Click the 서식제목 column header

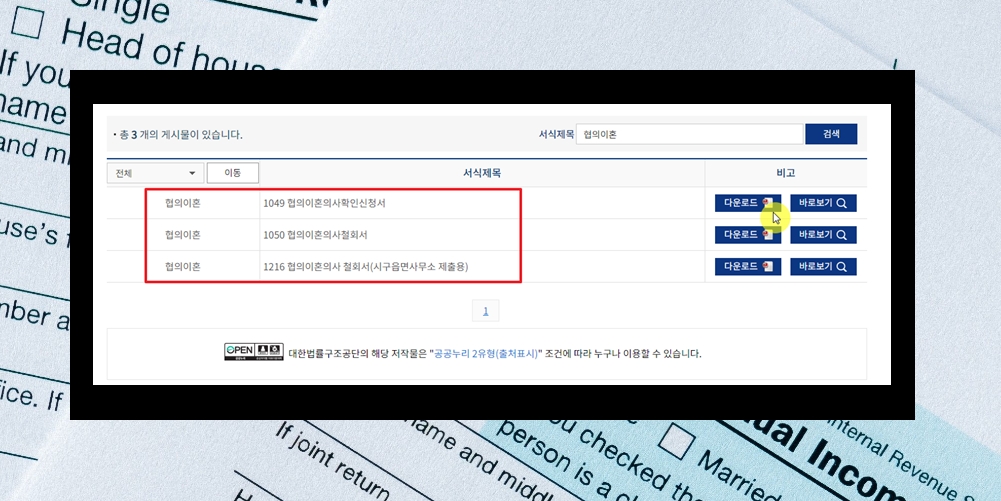click(482, 173)
